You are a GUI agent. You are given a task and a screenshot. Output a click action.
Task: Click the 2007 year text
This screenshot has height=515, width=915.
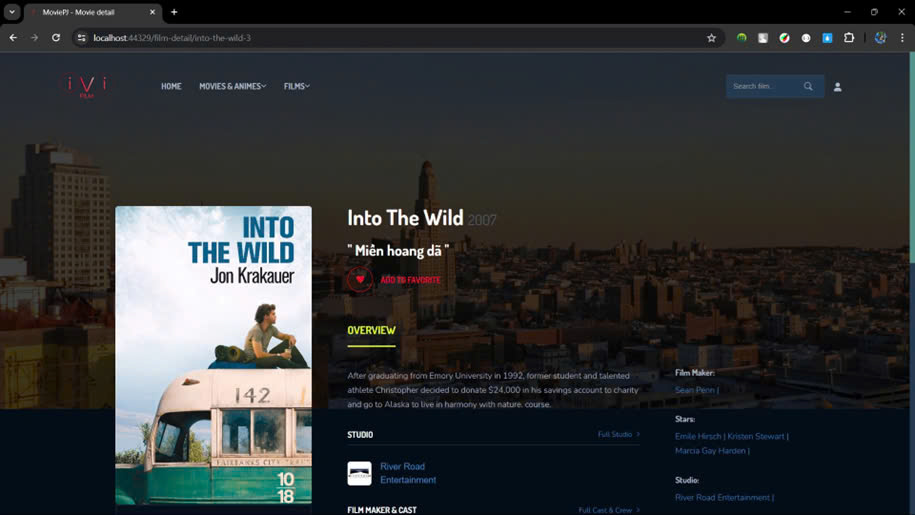point(482,220)
